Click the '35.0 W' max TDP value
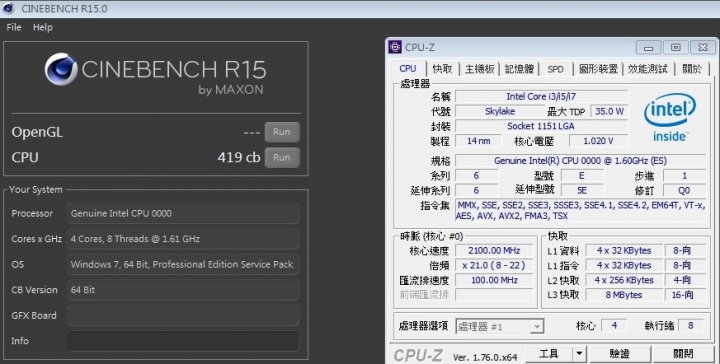 (609, 112)
